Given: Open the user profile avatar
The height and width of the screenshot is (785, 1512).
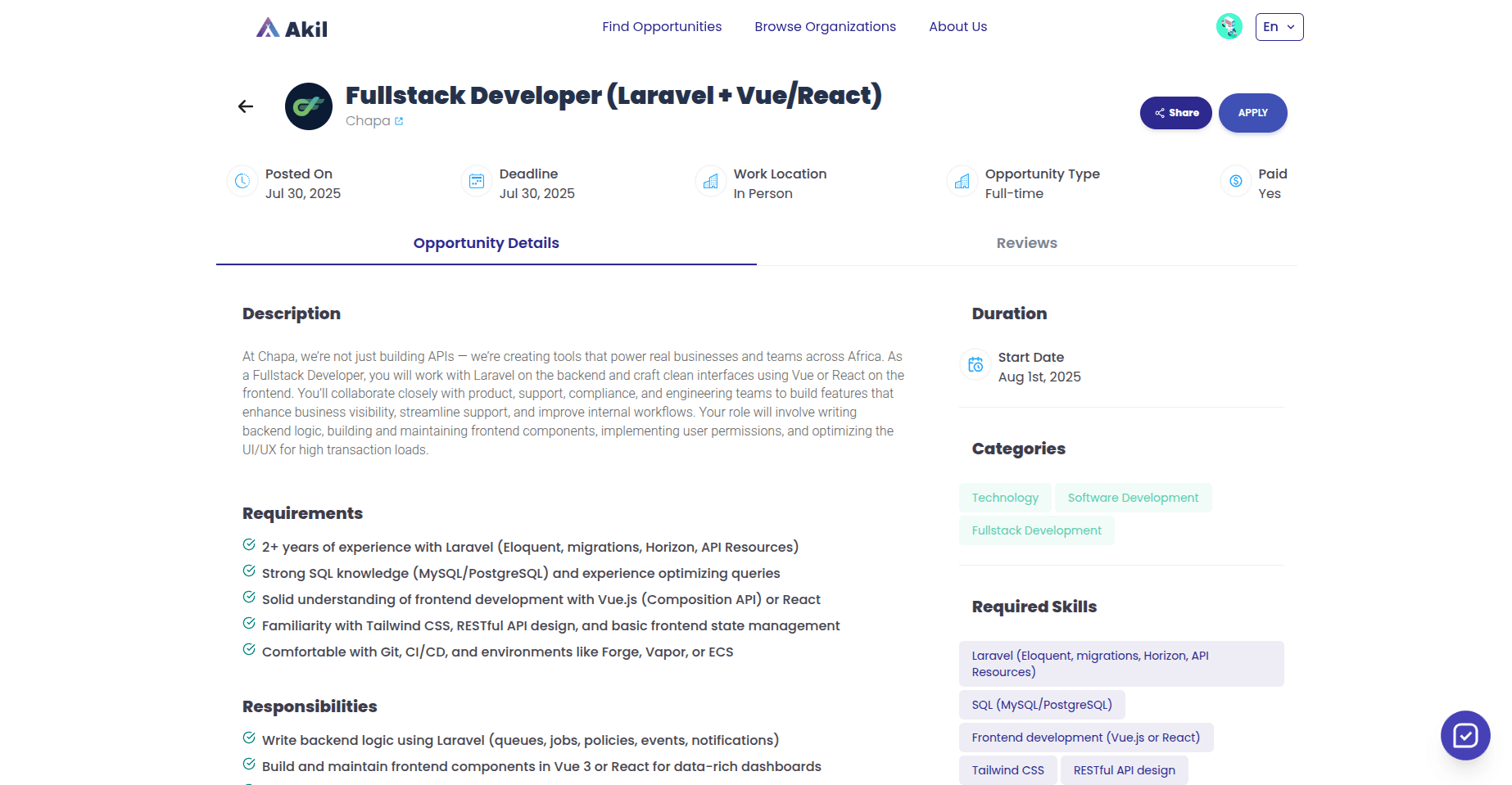Looking at the screenshot, I should coord(1229,27).
